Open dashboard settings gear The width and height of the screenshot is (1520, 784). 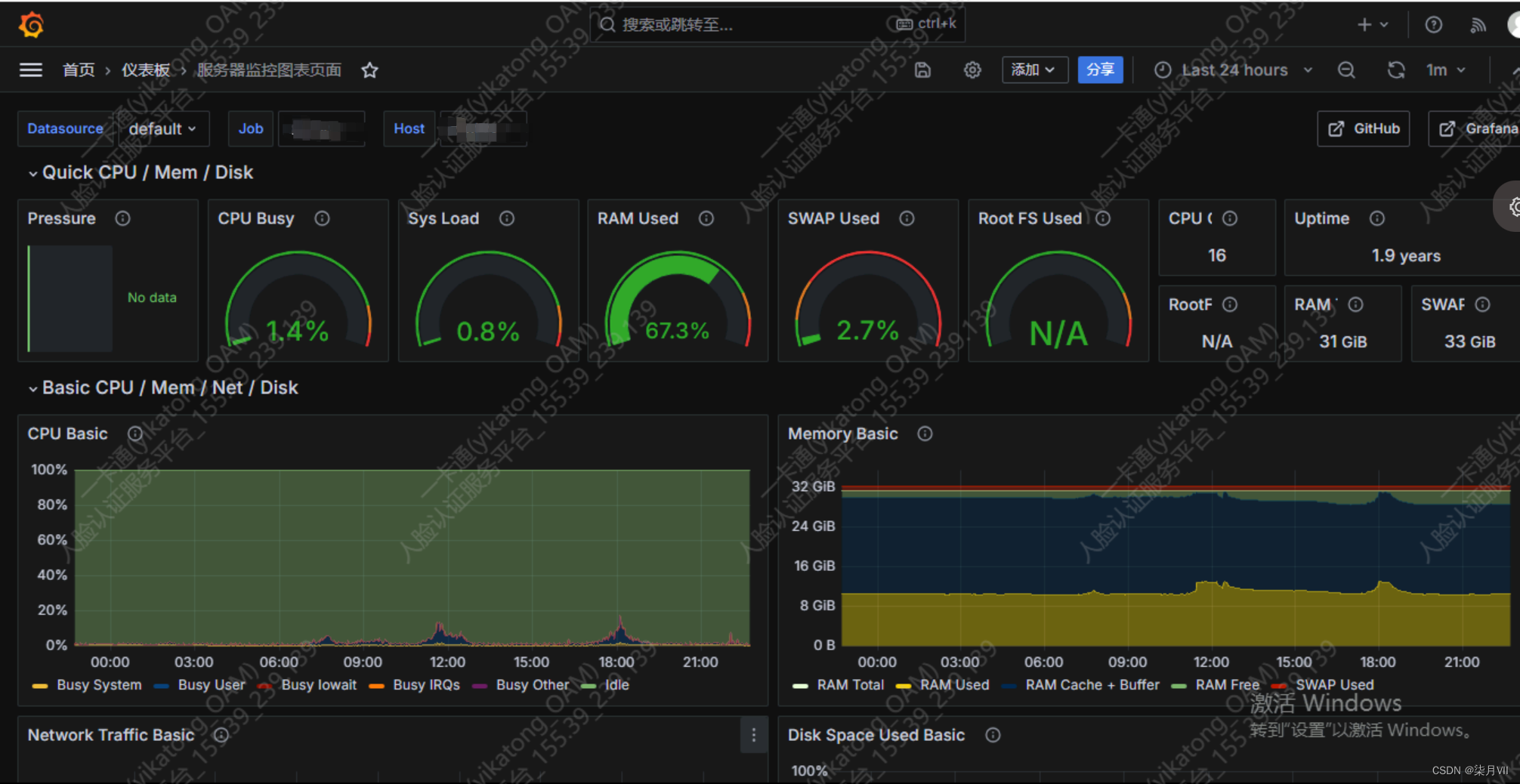(x=972, y=69)
